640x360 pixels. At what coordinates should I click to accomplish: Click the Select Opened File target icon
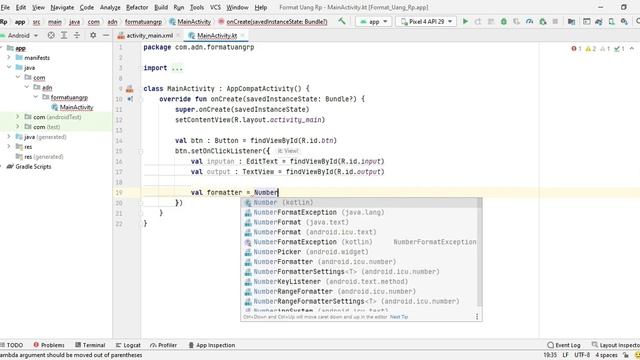(x=51, y=36)
